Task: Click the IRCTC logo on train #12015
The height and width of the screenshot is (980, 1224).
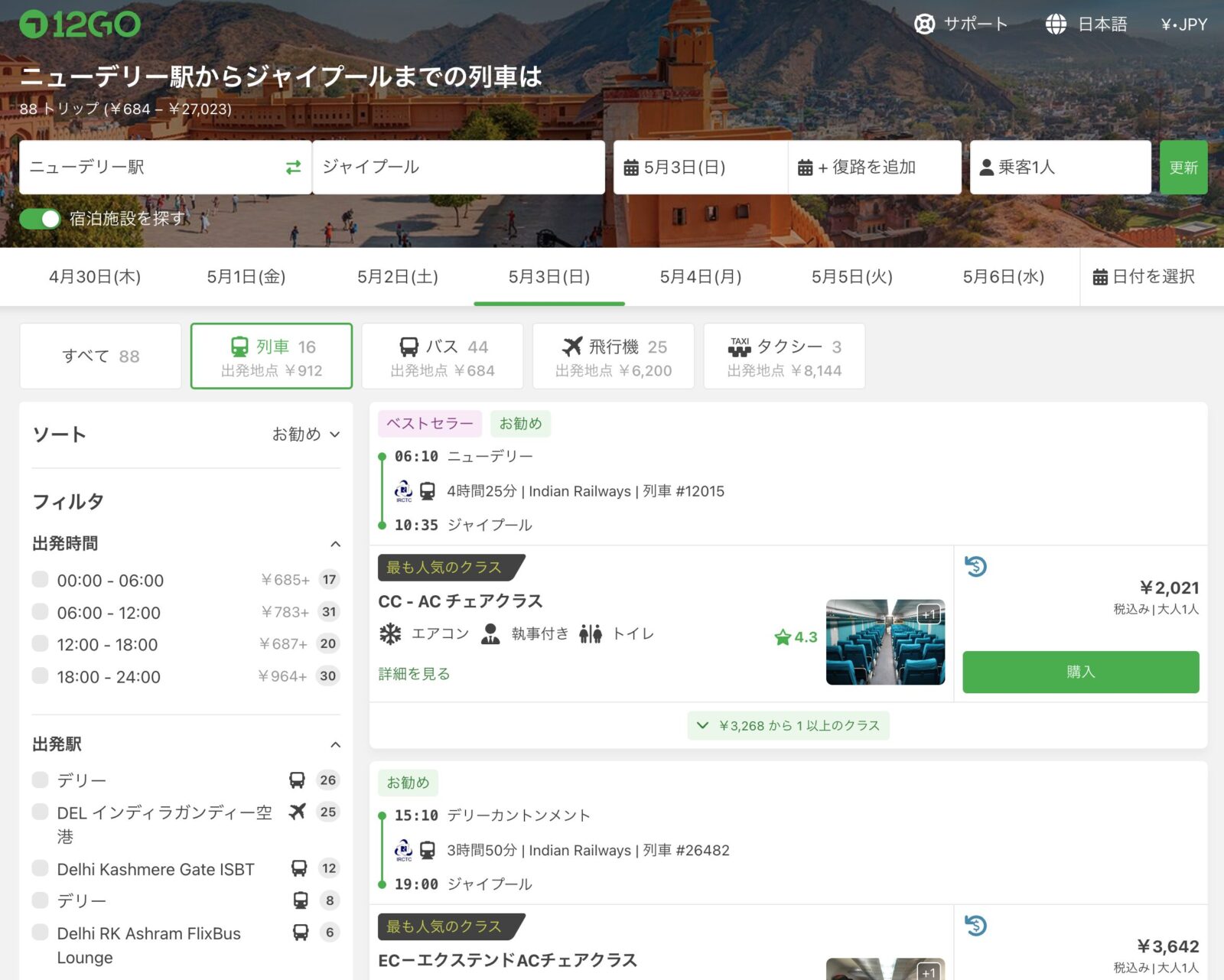Action: pyautogui.click(x=403, y=491)
